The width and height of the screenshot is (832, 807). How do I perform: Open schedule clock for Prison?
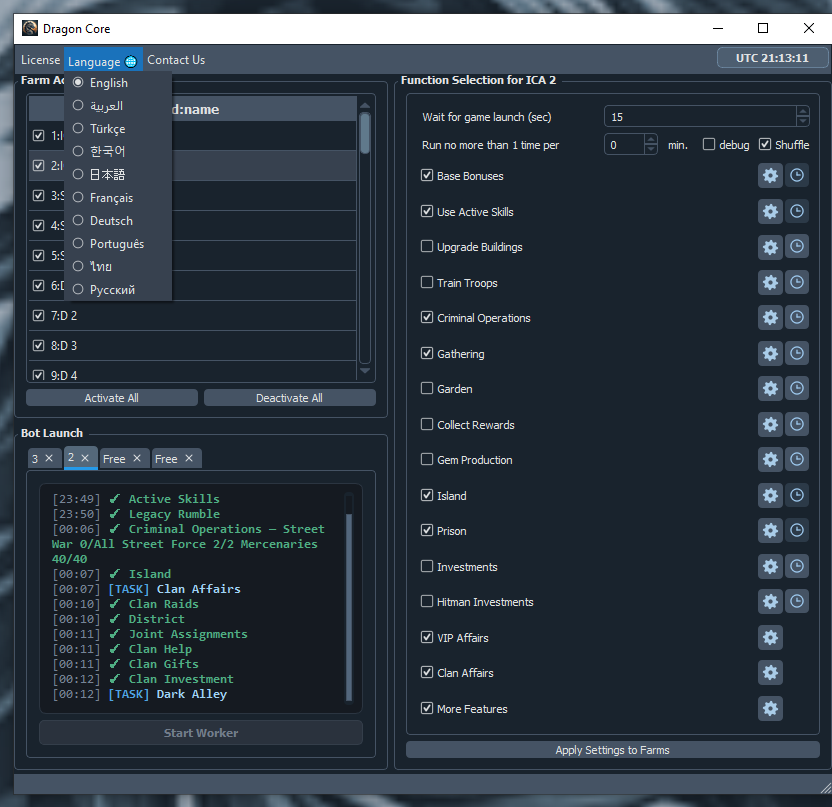[796, 531]
